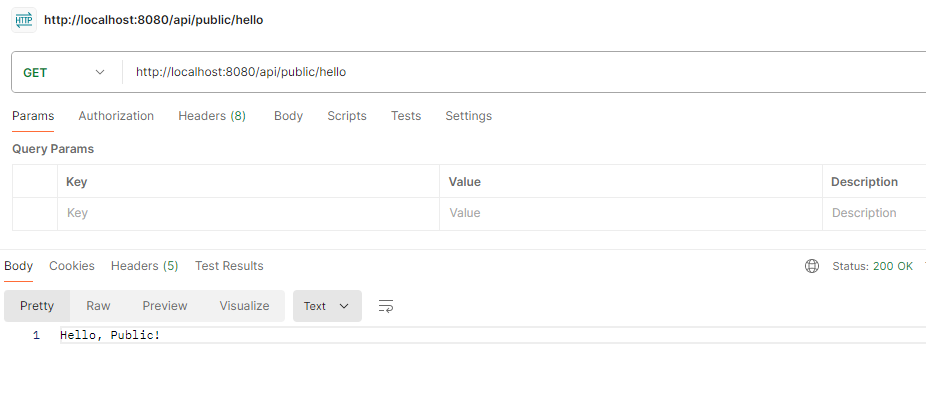This screenshot has width=926, height=415.
Task: Open the Scripts tab
Action: pos(347,116)
